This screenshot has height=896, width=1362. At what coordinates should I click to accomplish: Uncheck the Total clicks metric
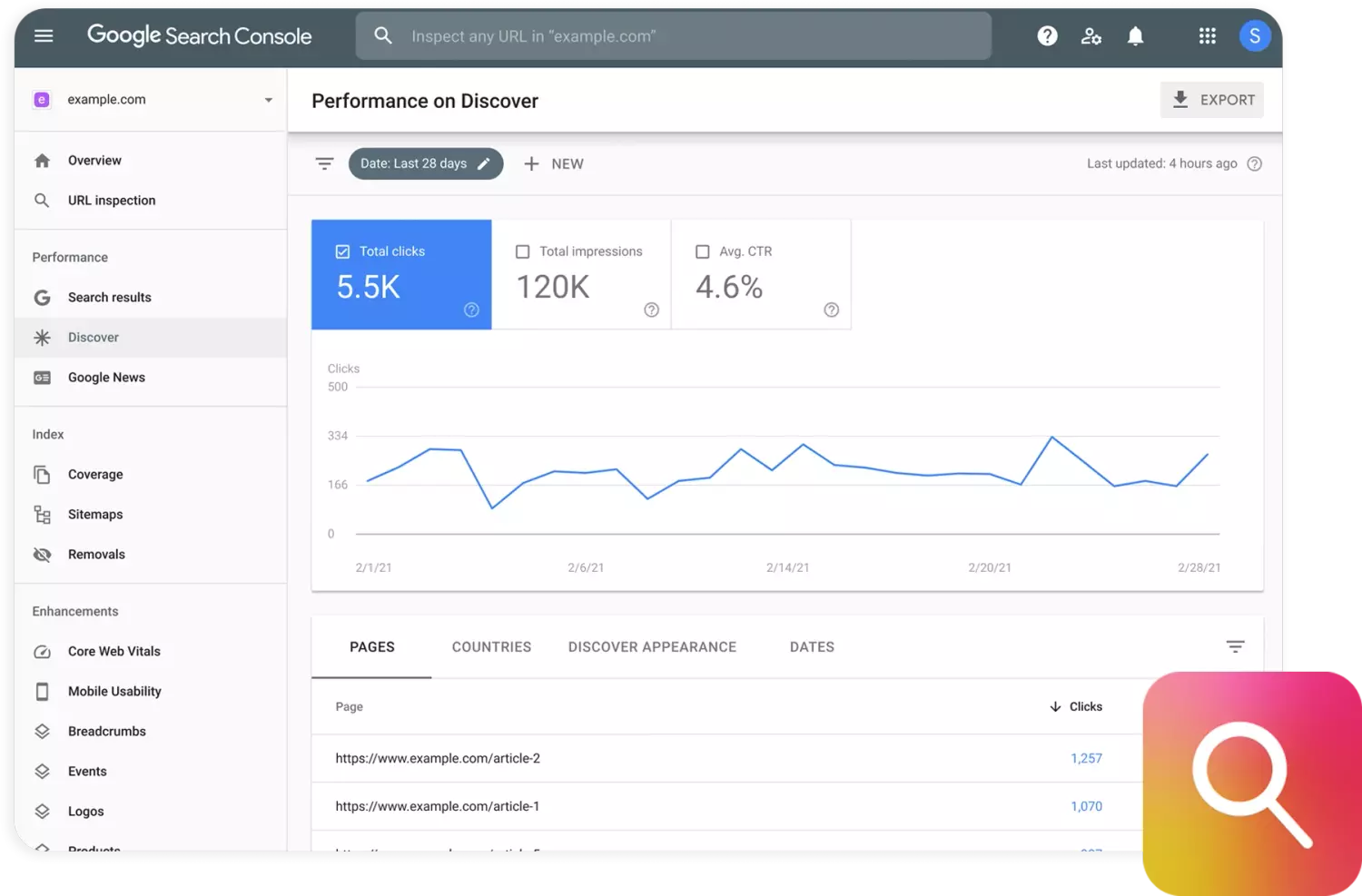point(342,251)
